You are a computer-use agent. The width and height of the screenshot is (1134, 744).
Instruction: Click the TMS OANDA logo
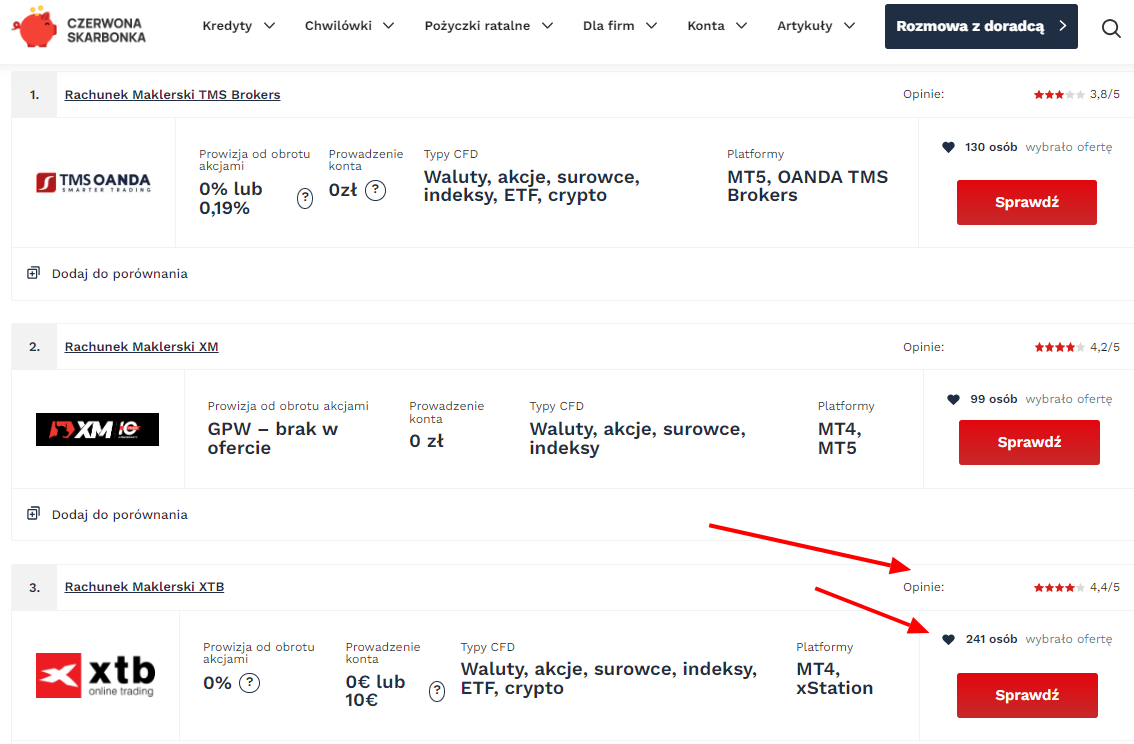(x=93, y=182)
